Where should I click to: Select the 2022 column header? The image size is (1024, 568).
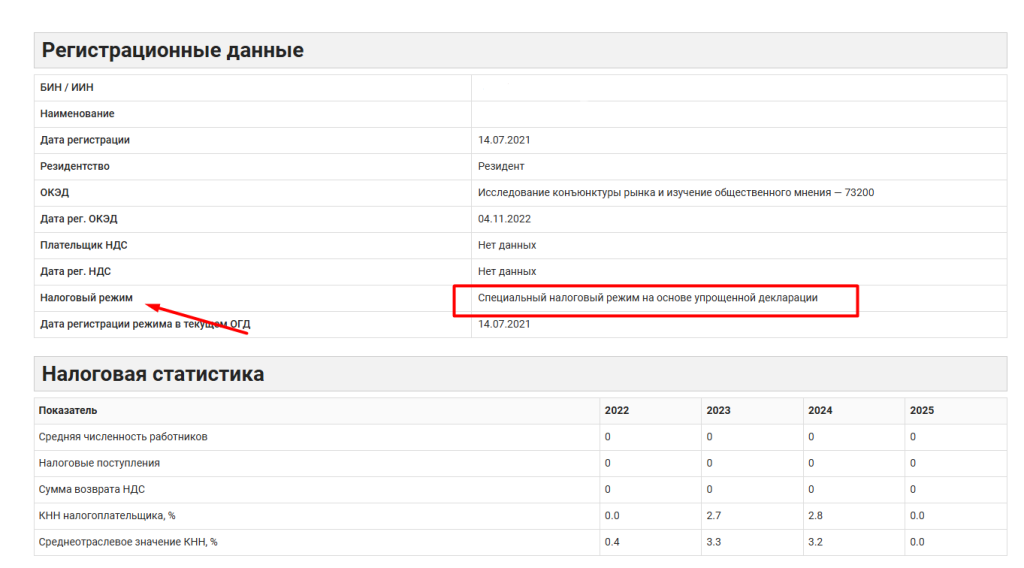coord(617,411)
